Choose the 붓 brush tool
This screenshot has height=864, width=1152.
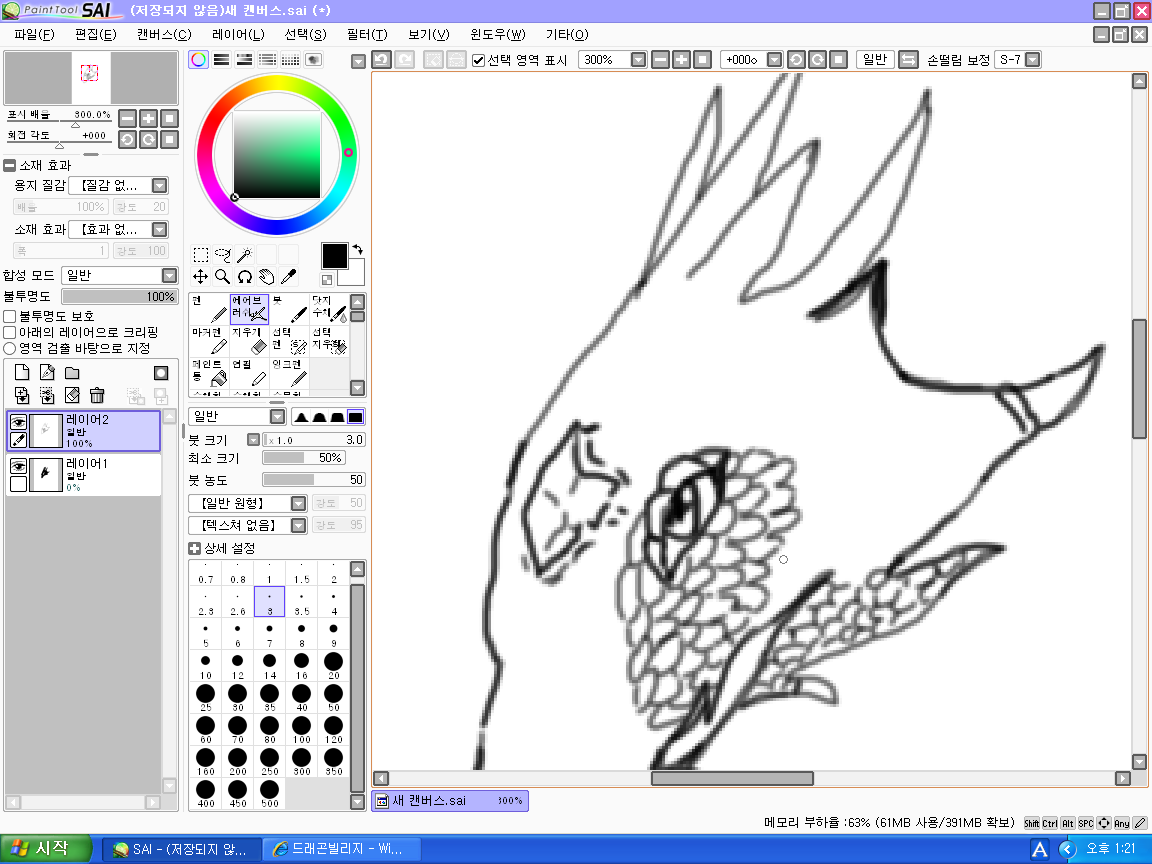(x=289, y=309)
